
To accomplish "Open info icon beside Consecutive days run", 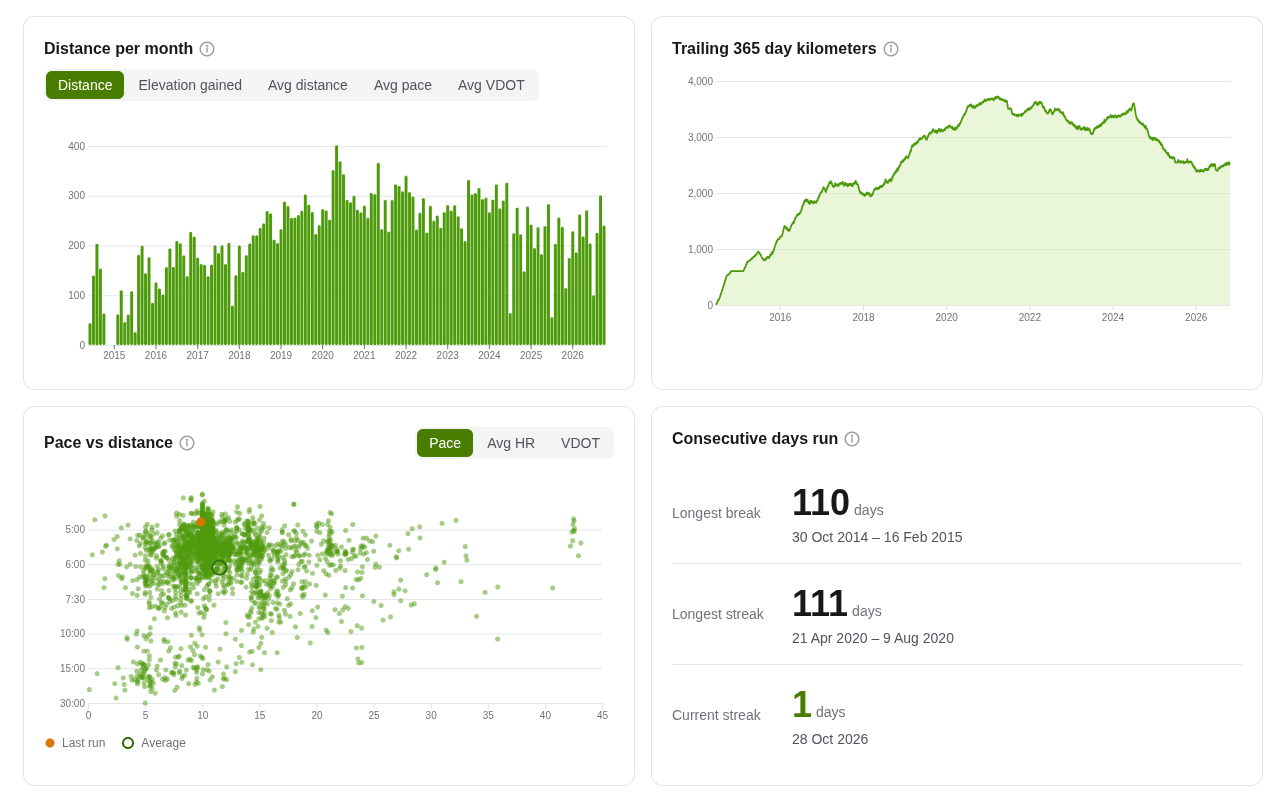I will pos(852,439).
